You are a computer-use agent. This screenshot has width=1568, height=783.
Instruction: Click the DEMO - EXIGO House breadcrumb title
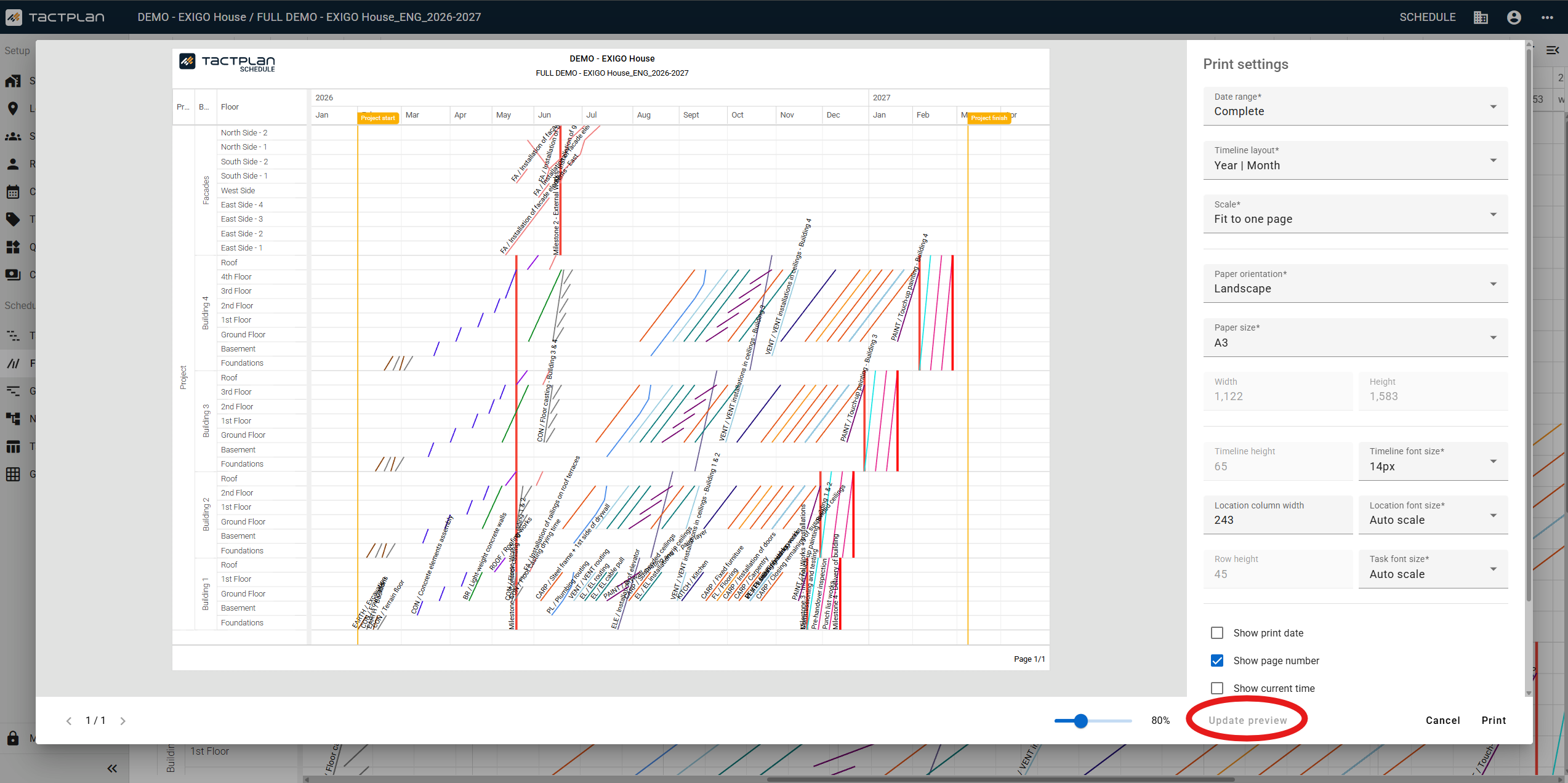tap(192, 17)
